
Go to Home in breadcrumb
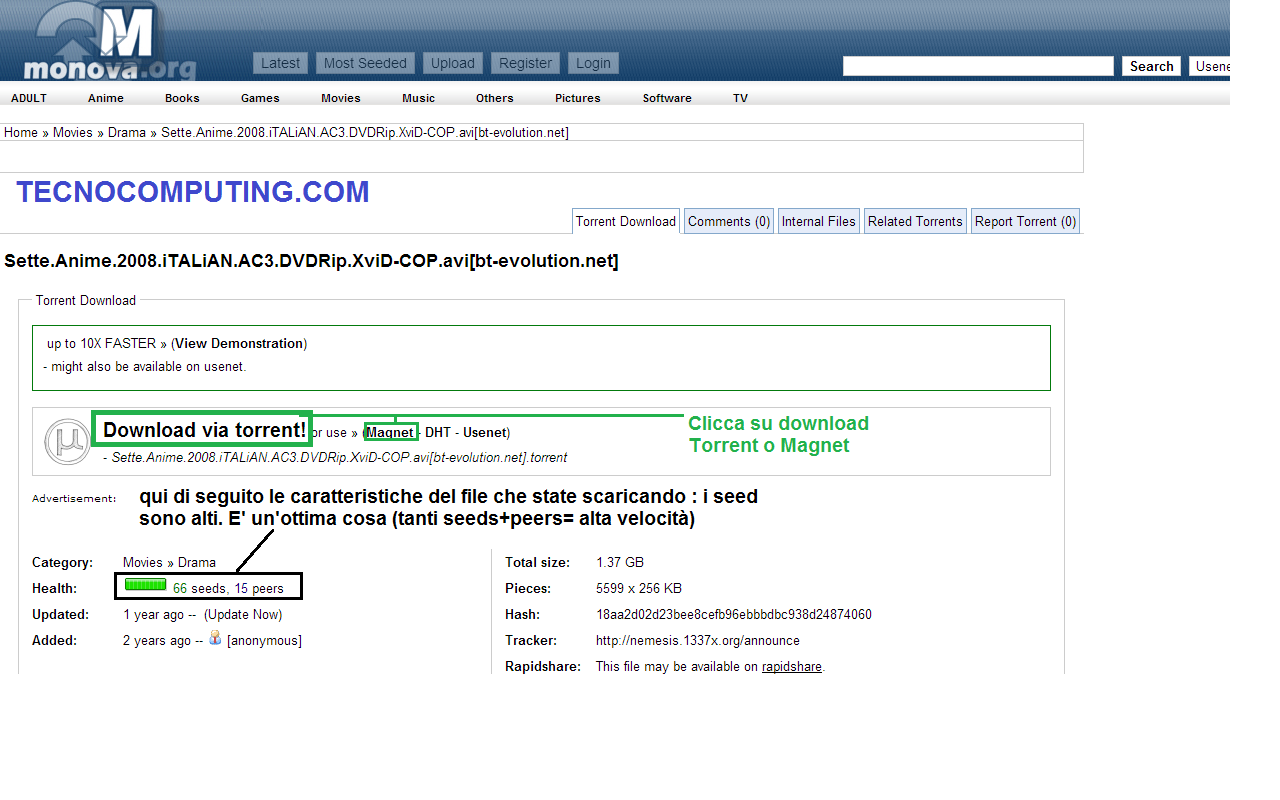point(21,132)
